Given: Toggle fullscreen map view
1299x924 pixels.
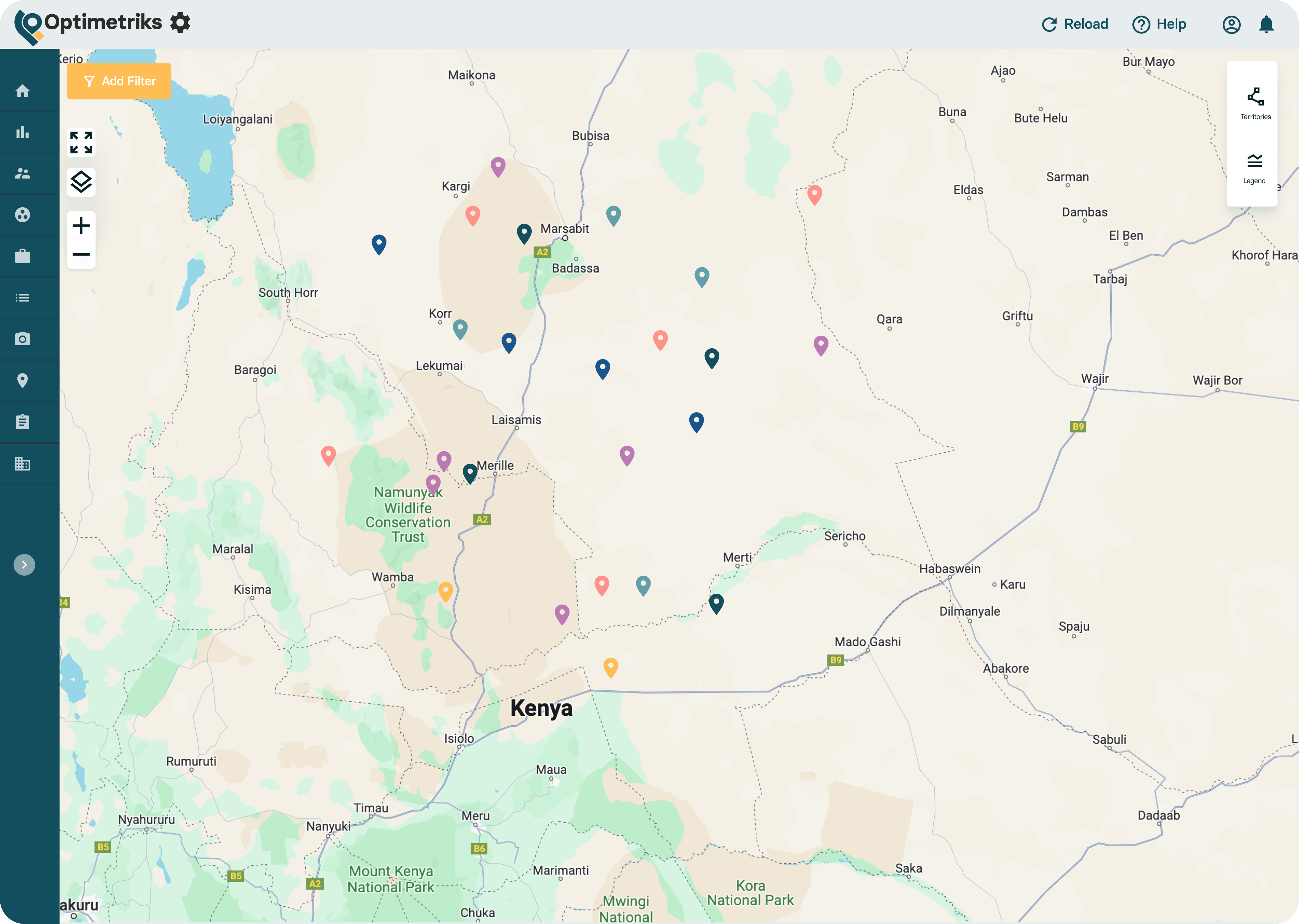Looking at the screenshot, I should tap(81, 143).
